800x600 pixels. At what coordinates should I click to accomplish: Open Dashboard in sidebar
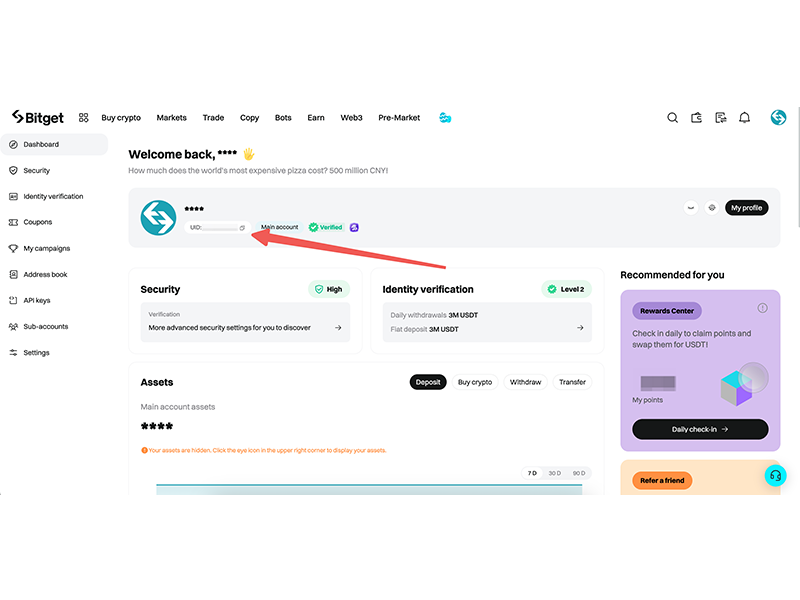(x=54, y=144)
